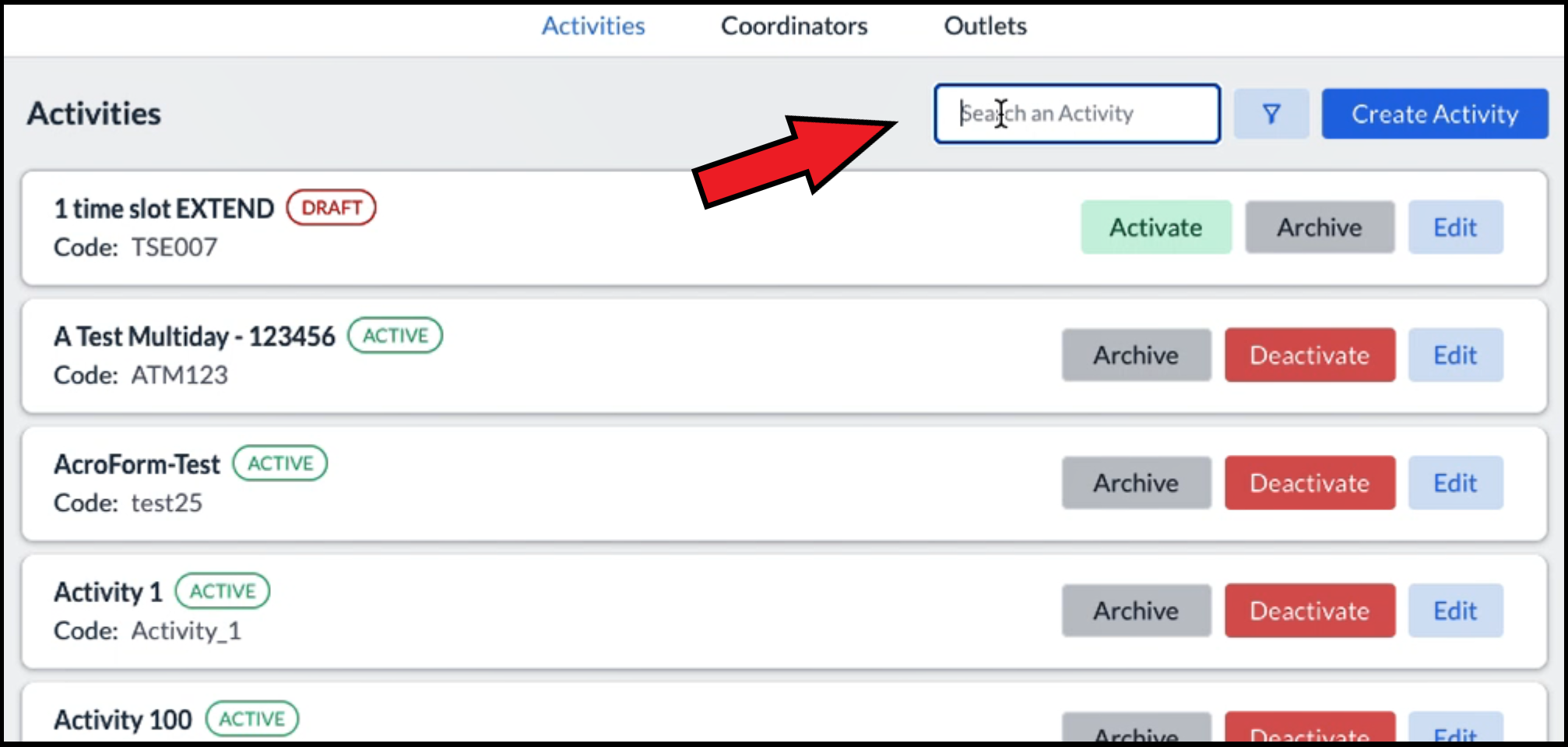Click the DRAFT status badge on TSE007
Viewport: 1568px width, 747px height.
[x=330, y=207]
